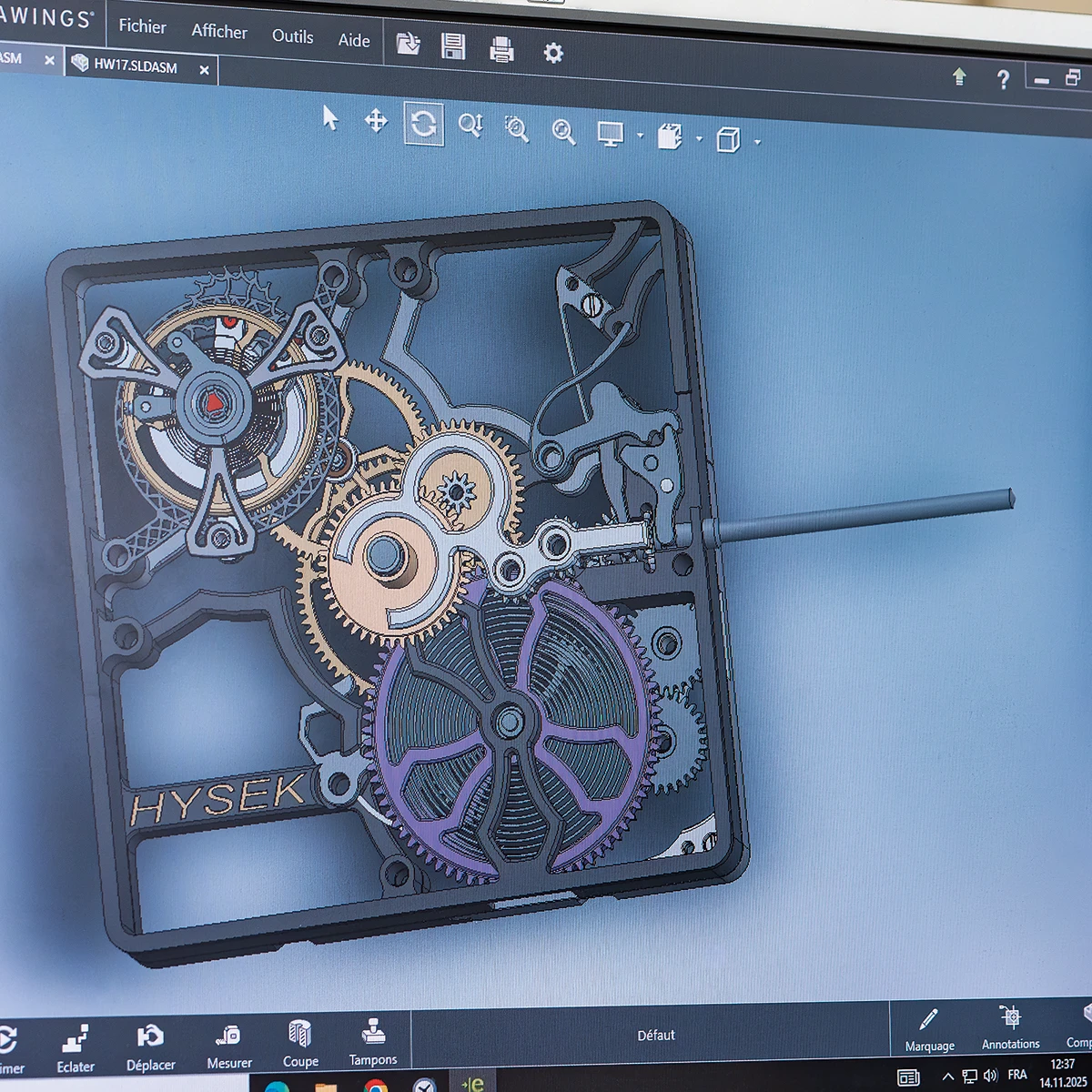Screen dimensions: 1092x1092
Task: Open the Mesurer measure tool
Action: 228,1046
